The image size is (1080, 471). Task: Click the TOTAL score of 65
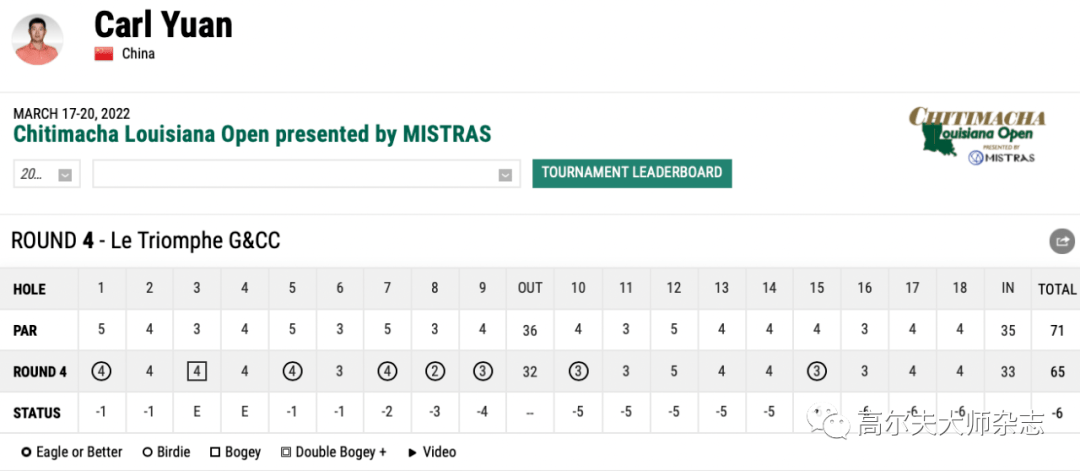(x=1057, y=372)
